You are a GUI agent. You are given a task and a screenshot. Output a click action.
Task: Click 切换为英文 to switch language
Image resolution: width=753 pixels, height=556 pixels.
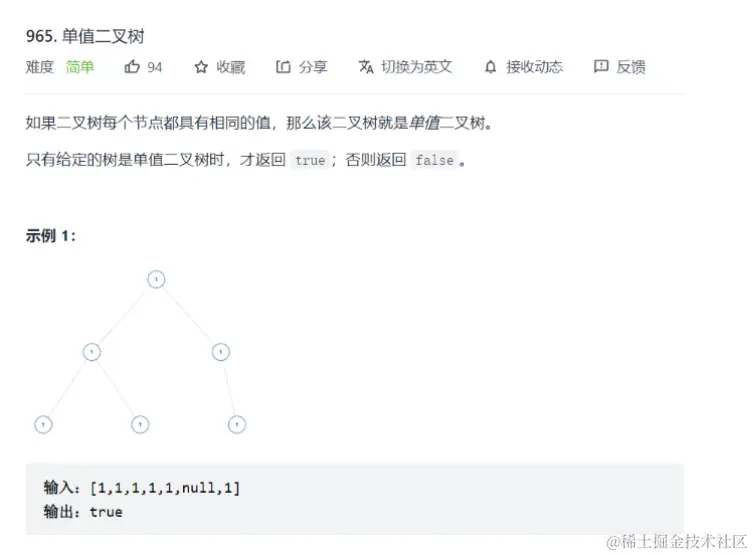click(417, 67)
